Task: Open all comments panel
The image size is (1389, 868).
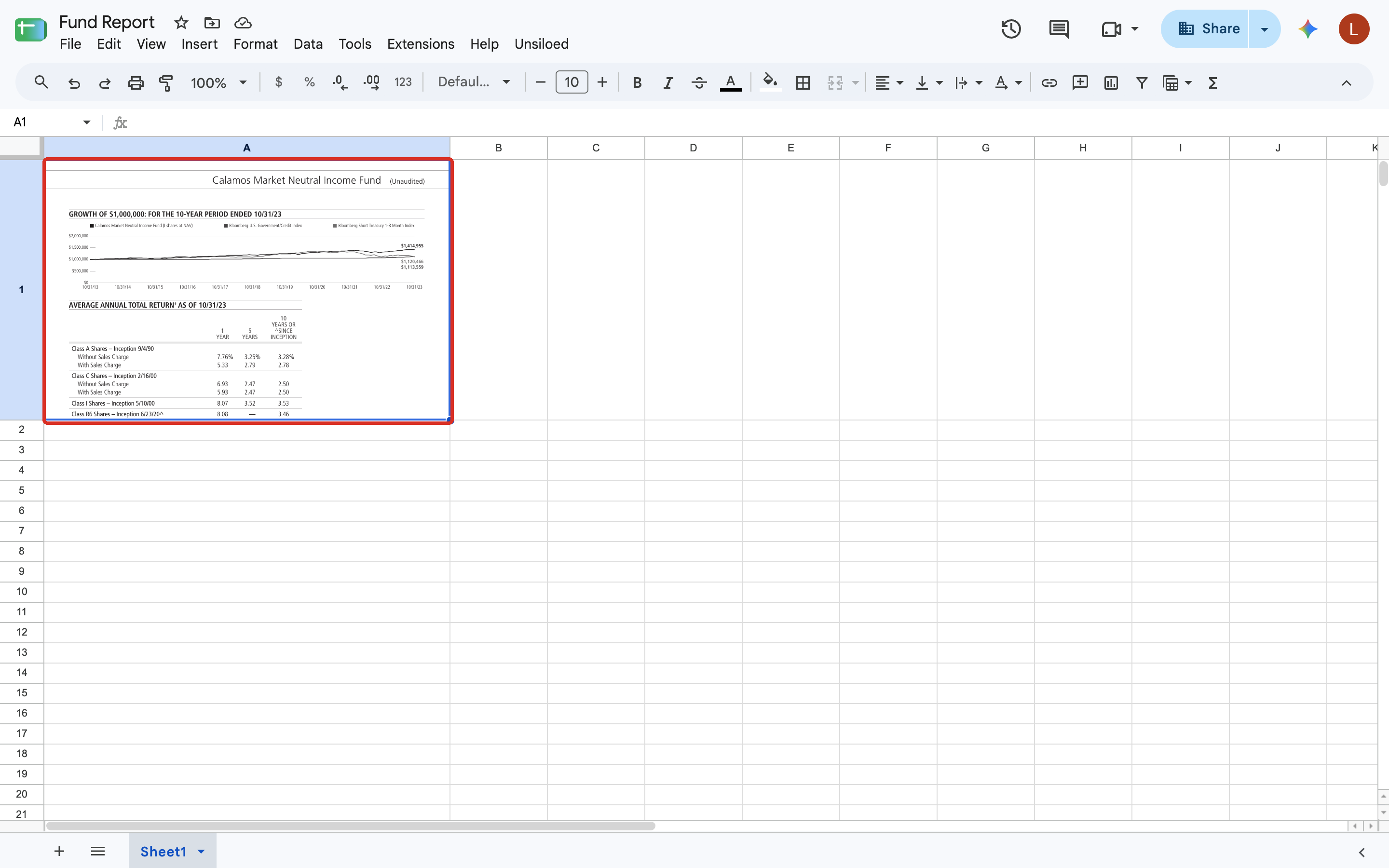Action: [1059, 29]
